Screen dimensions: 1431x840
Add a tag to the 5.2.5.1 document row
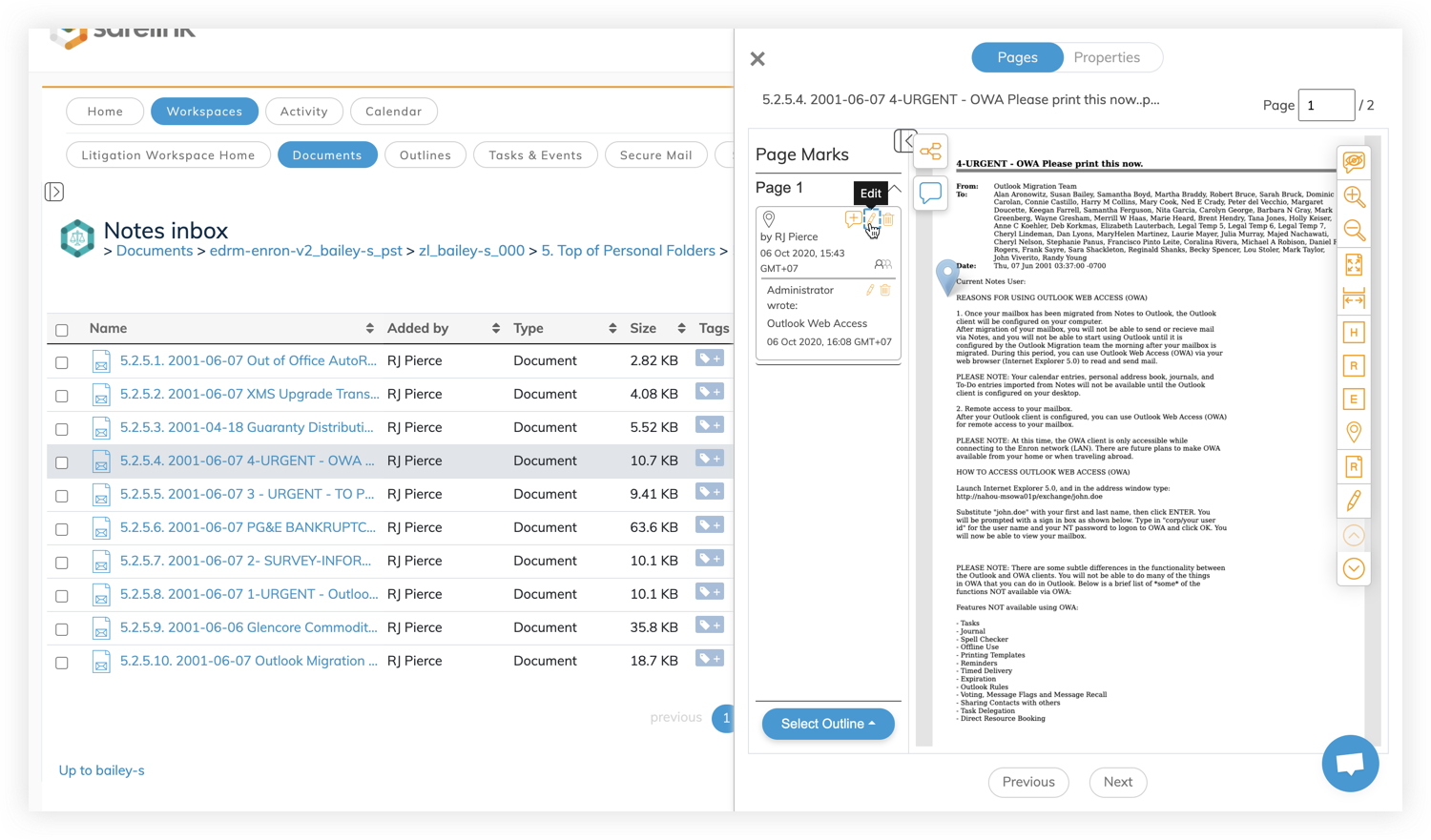click(709, 359)
